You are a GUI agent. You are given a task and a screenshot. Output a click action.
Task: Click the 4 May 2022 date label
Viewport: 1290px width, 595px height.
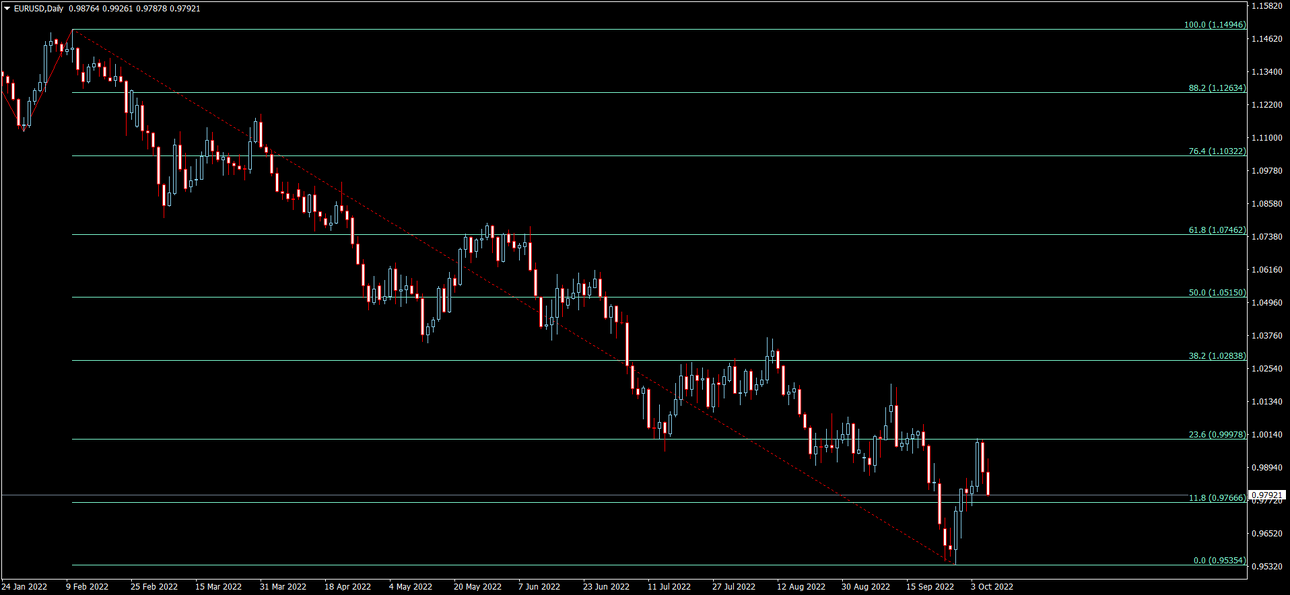coord(410,587)
